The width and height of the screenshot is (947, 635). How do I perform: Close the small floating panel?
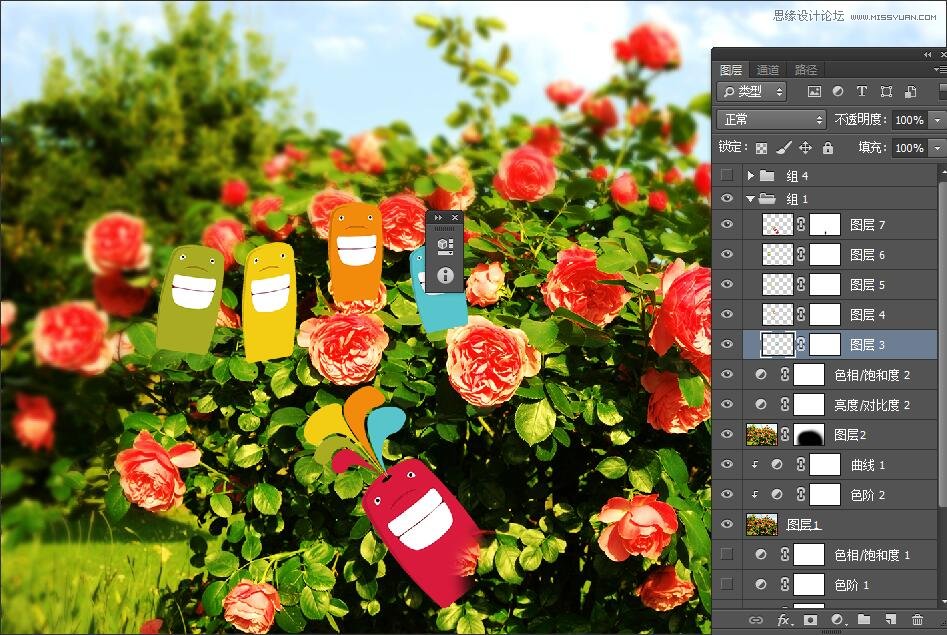pos(455,218)
